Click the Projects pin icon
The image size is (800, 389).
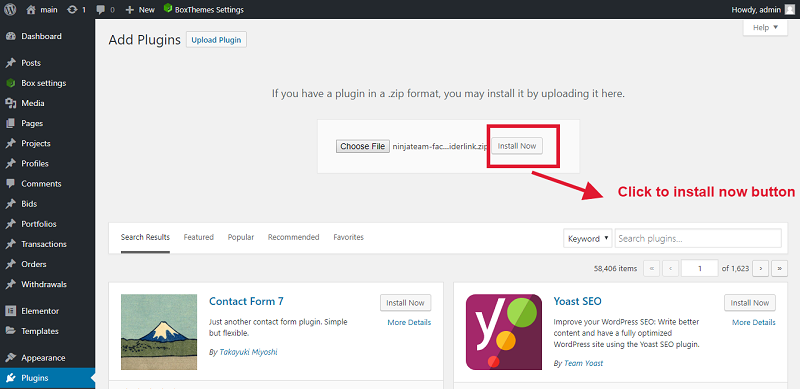[10, 143]
